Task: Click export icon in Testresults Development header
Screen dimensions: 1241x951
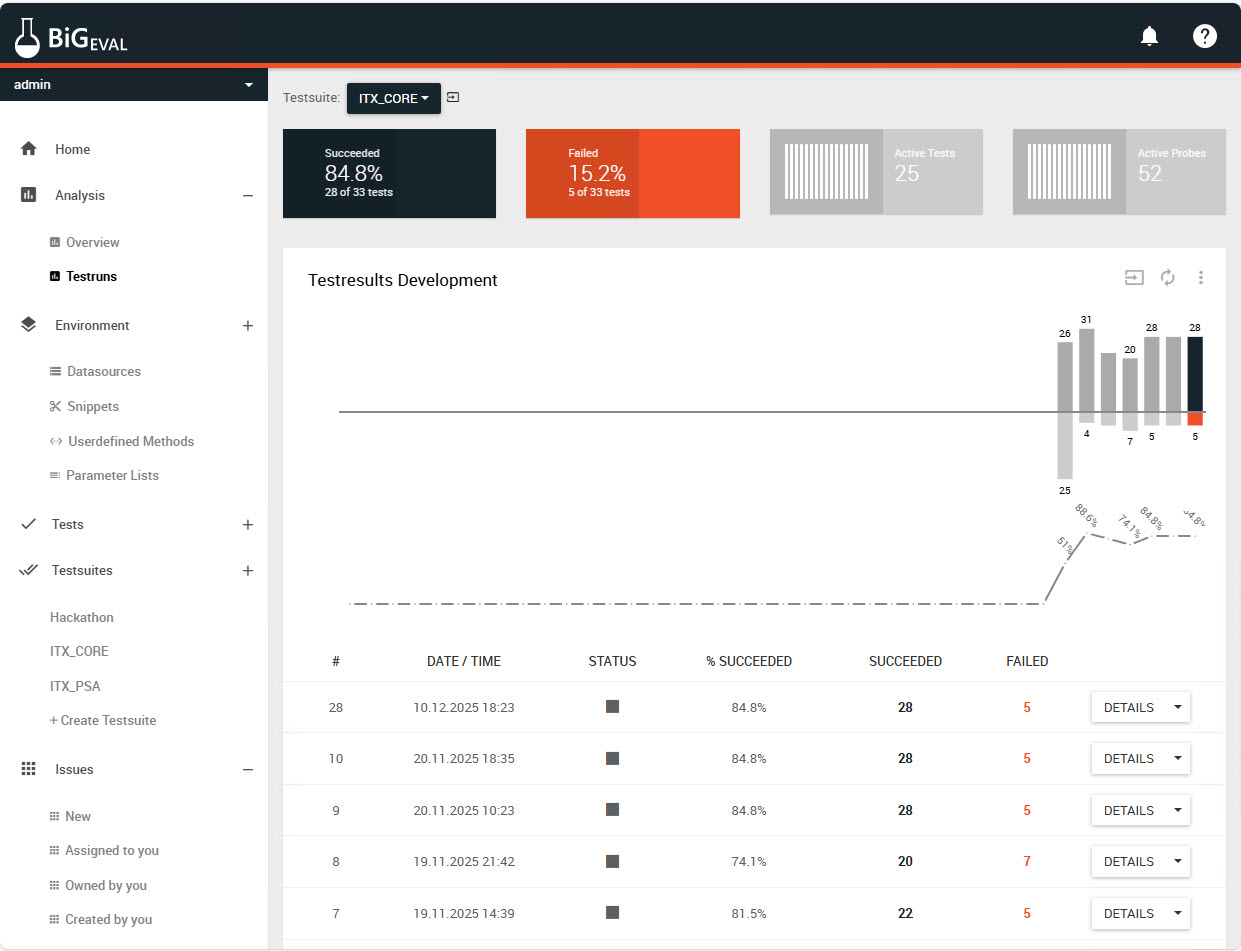Action: 1134,278
